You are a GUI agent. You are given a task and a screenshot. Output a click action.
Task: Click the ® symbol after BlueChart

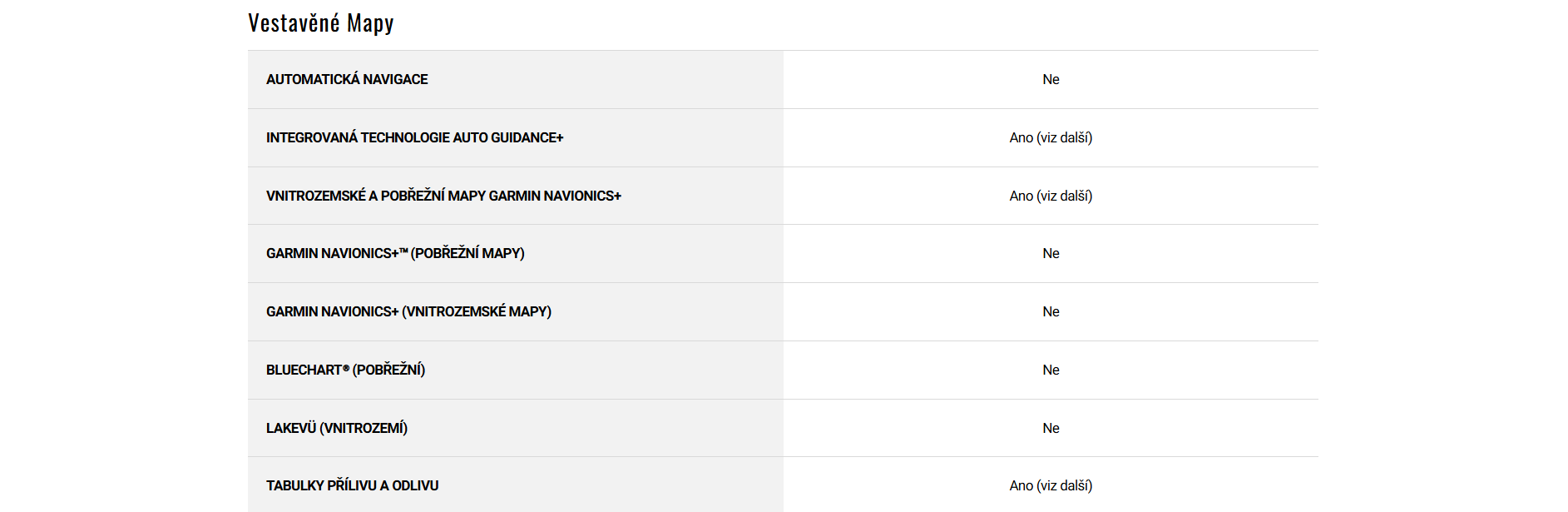pyautogui.click(x=346, y=368)
